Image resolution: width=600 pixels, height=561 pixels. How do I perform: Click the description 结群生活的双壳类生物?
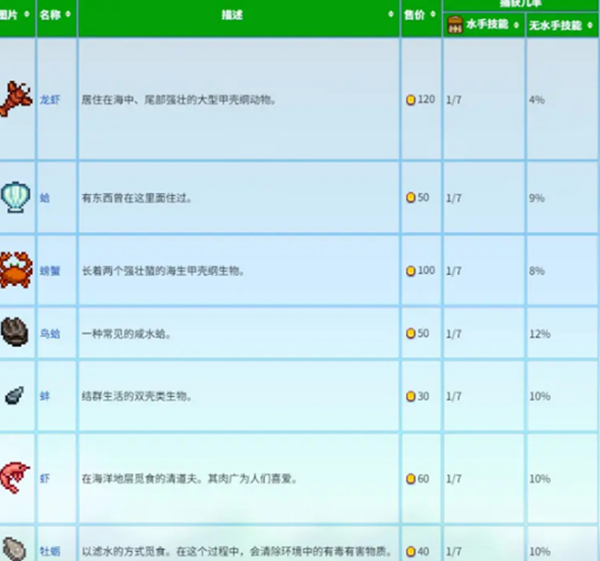click(x=137, y=396)
